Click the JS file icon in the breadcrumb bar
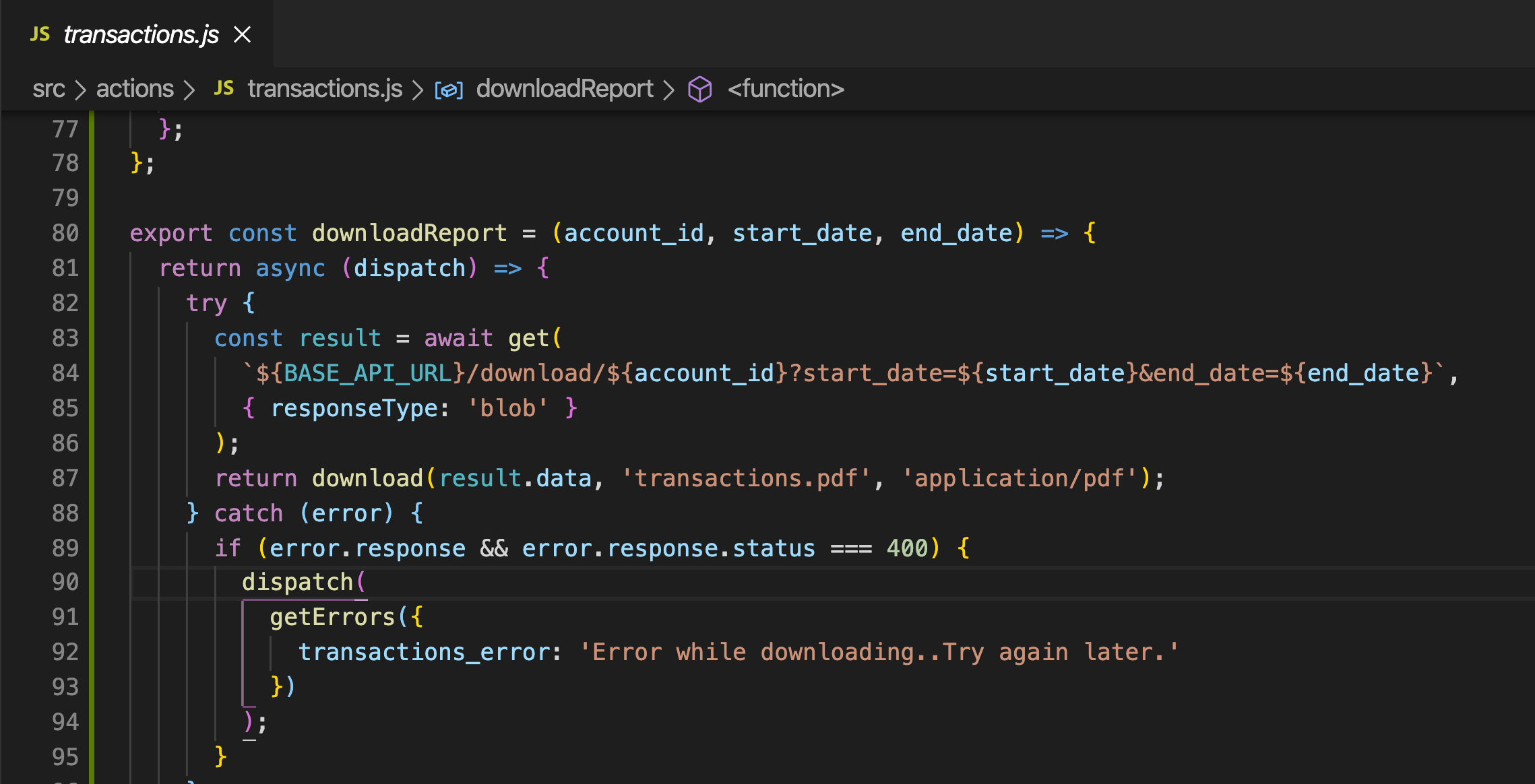 (224, 88)
